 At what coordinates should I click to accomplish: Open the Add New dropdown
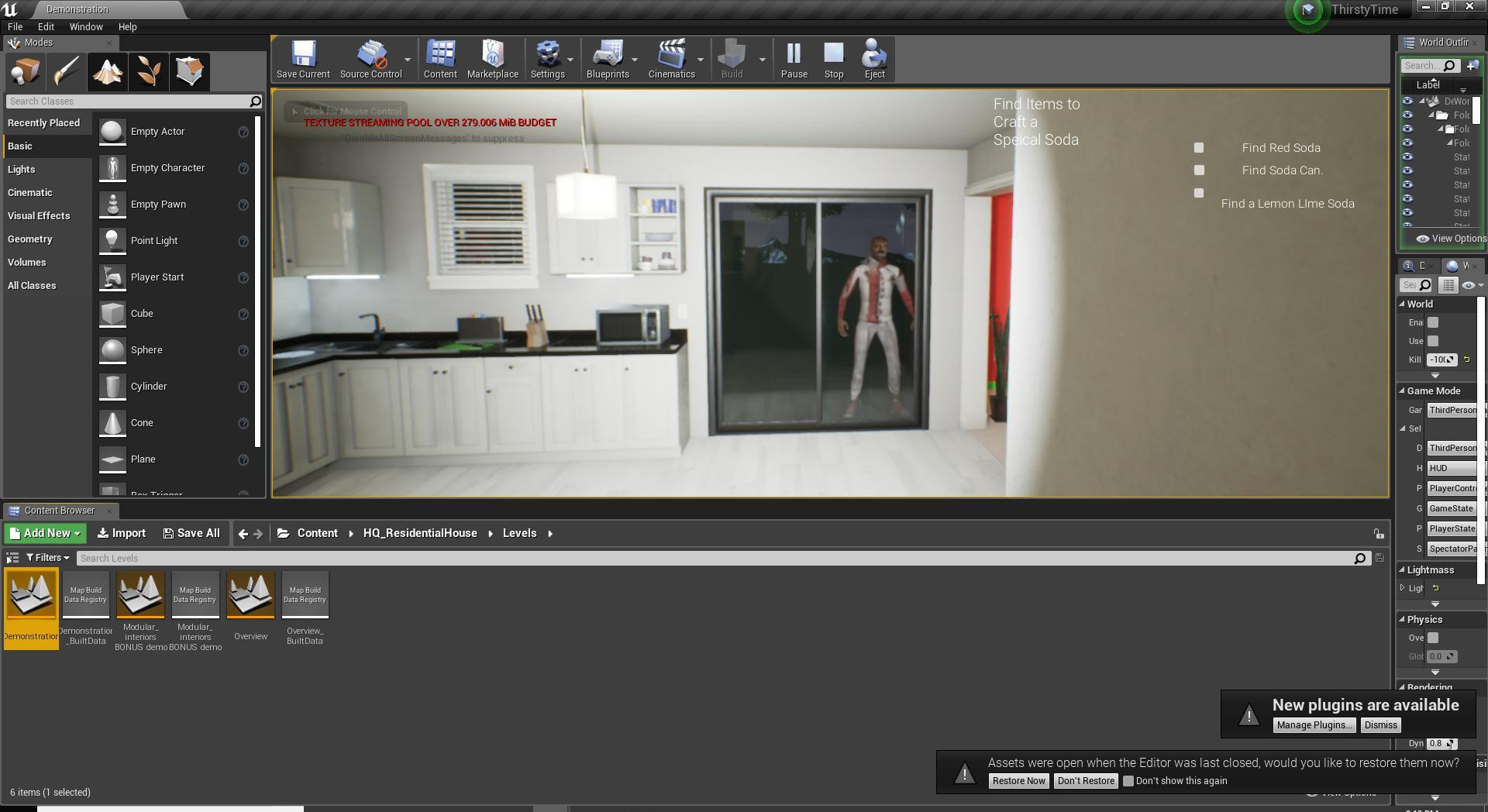(45, 533)
